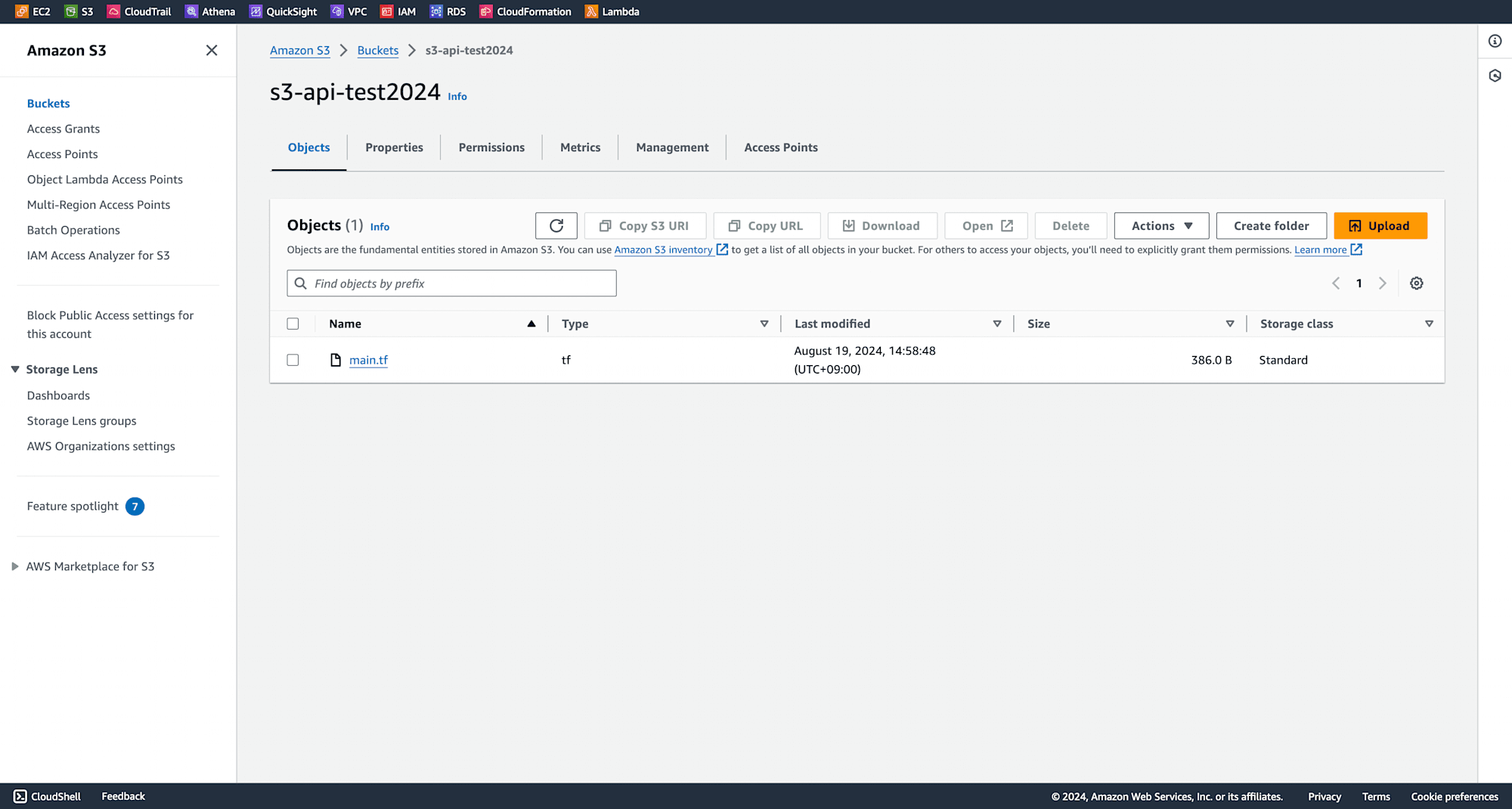This screenshot has width=1512, height=809.
Task: Open Athena service shortcut icon
Action: 191,11
